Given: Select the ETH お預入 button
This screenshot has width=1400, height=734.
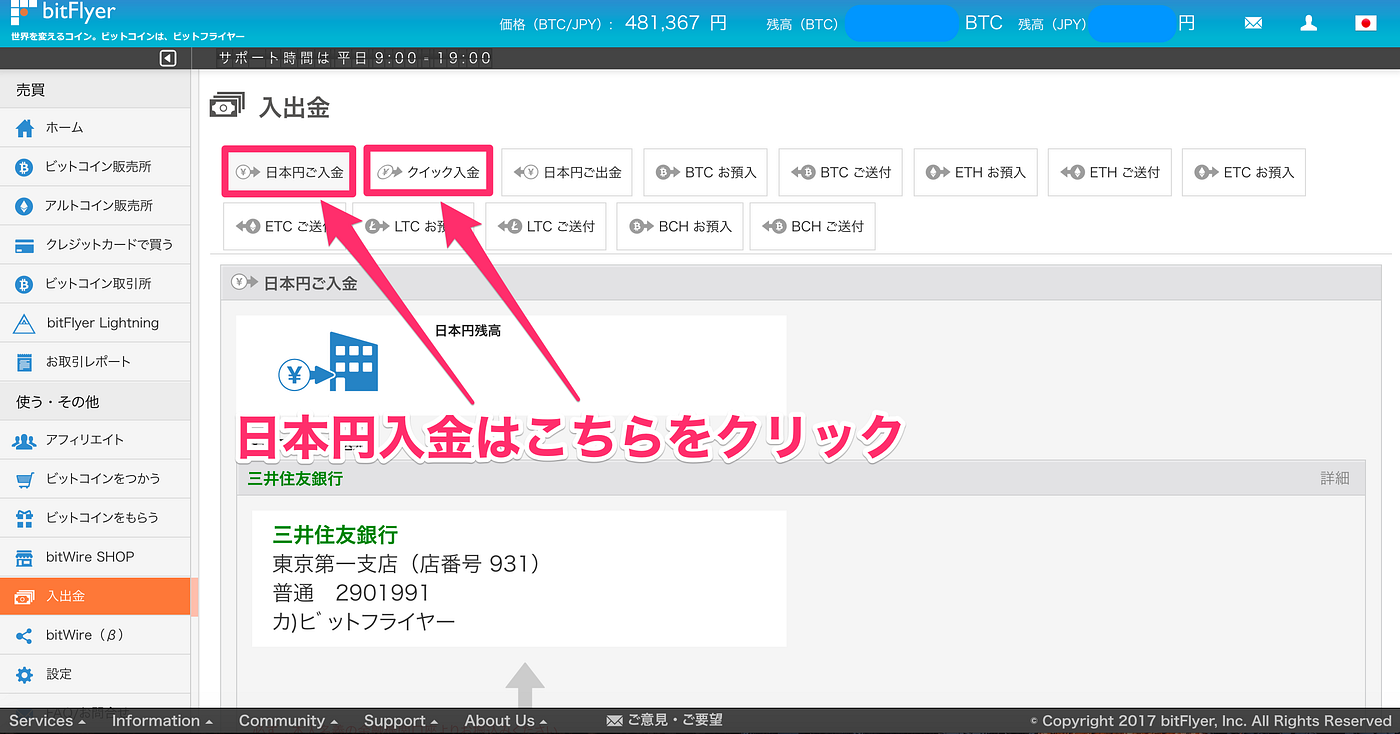Looking at the screenshot, I should pos(976,172).
